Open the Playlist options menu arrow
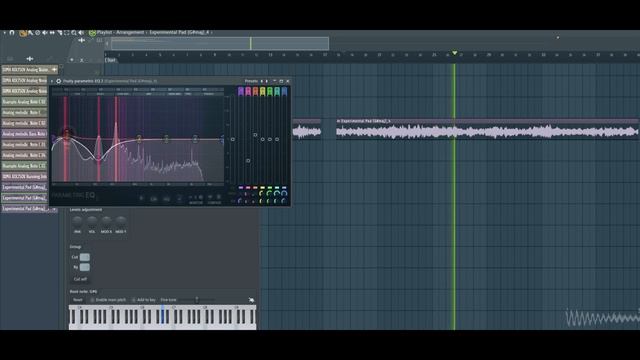 click(x=4, y=33)
